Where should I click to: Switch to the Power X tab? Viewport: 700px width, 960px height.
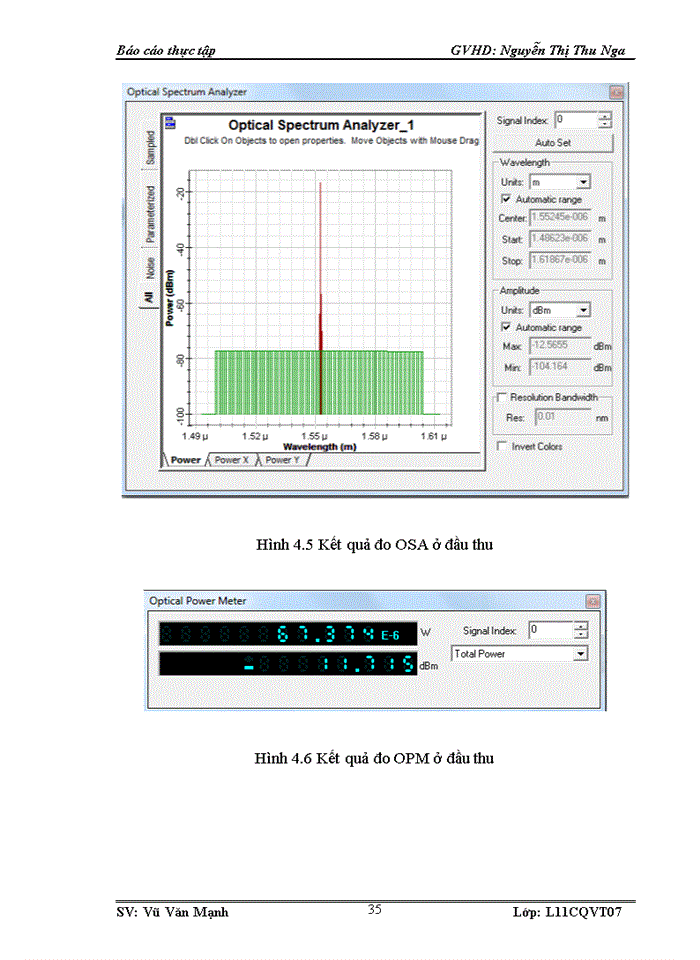[x=232, y=460]
